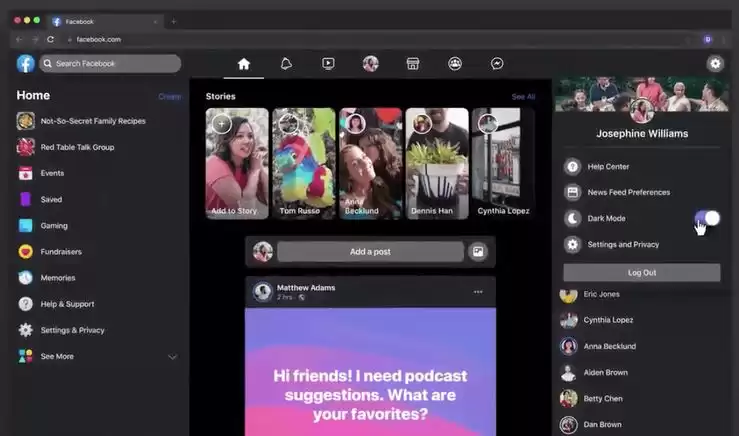This screenshot has width=739, height=436.
Task: Expand the See More chevron arrow
Action: (x=172, y=357)
